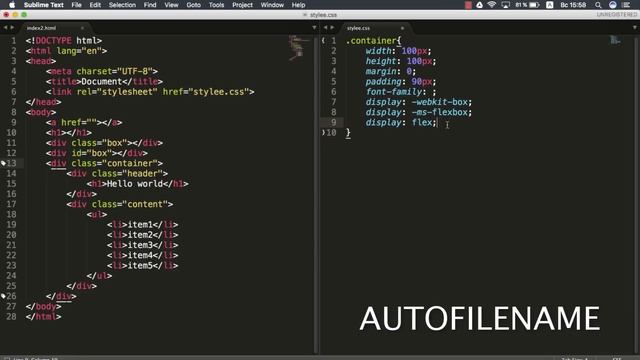Click the div class="content" line
The width and height of the screenshot is (640, 360).
[x=120, y=204]
